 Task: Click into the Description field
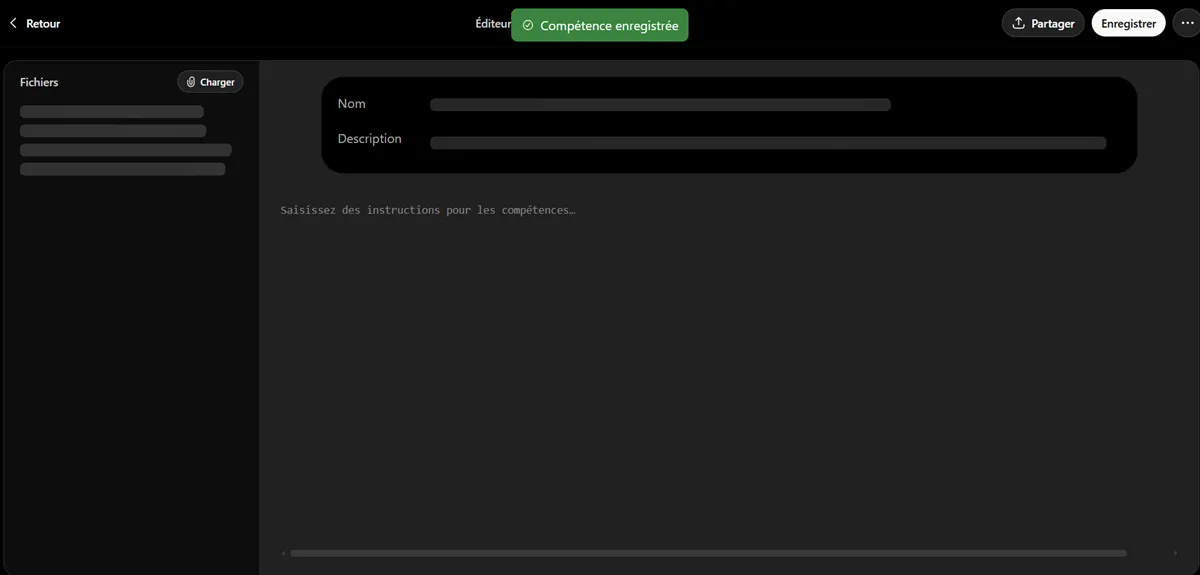(x=768, y=143)
